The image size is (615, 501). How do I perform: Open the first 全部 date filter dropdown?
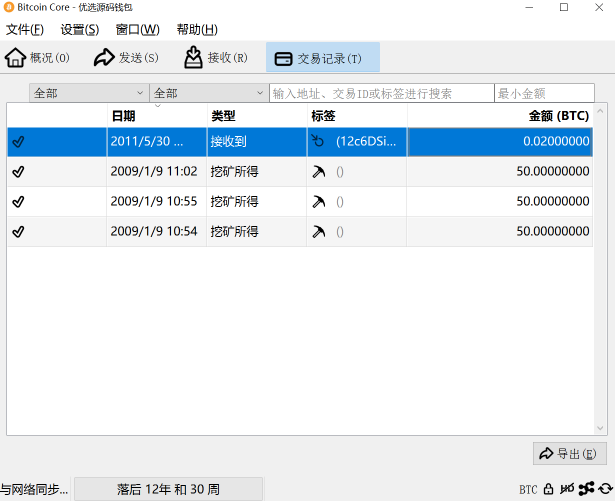[x=89, y=93]
